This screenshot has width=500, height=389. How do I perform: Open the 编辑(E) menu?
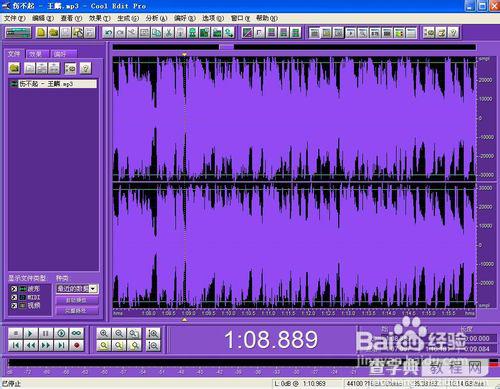pos(42,18)
